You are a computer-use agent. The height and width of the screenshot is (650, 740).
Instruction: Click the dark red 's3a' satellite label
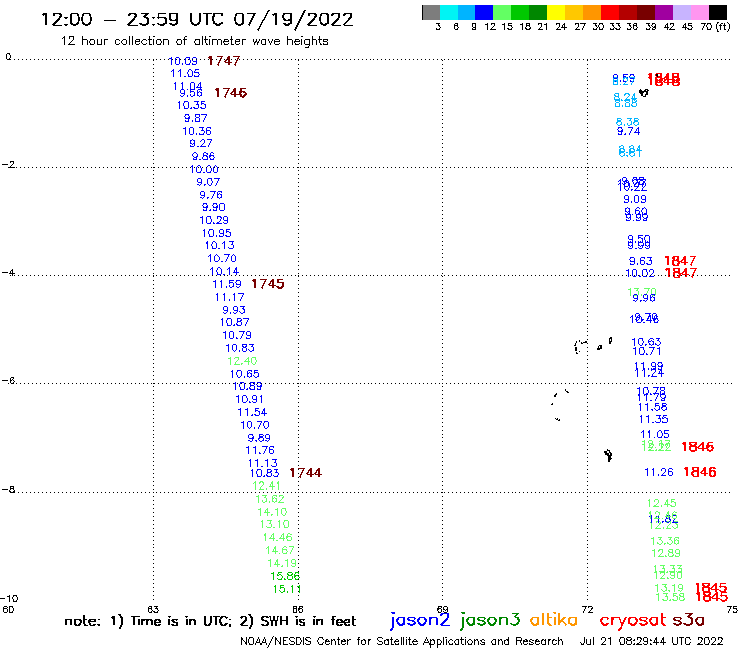tap(688, 620)
